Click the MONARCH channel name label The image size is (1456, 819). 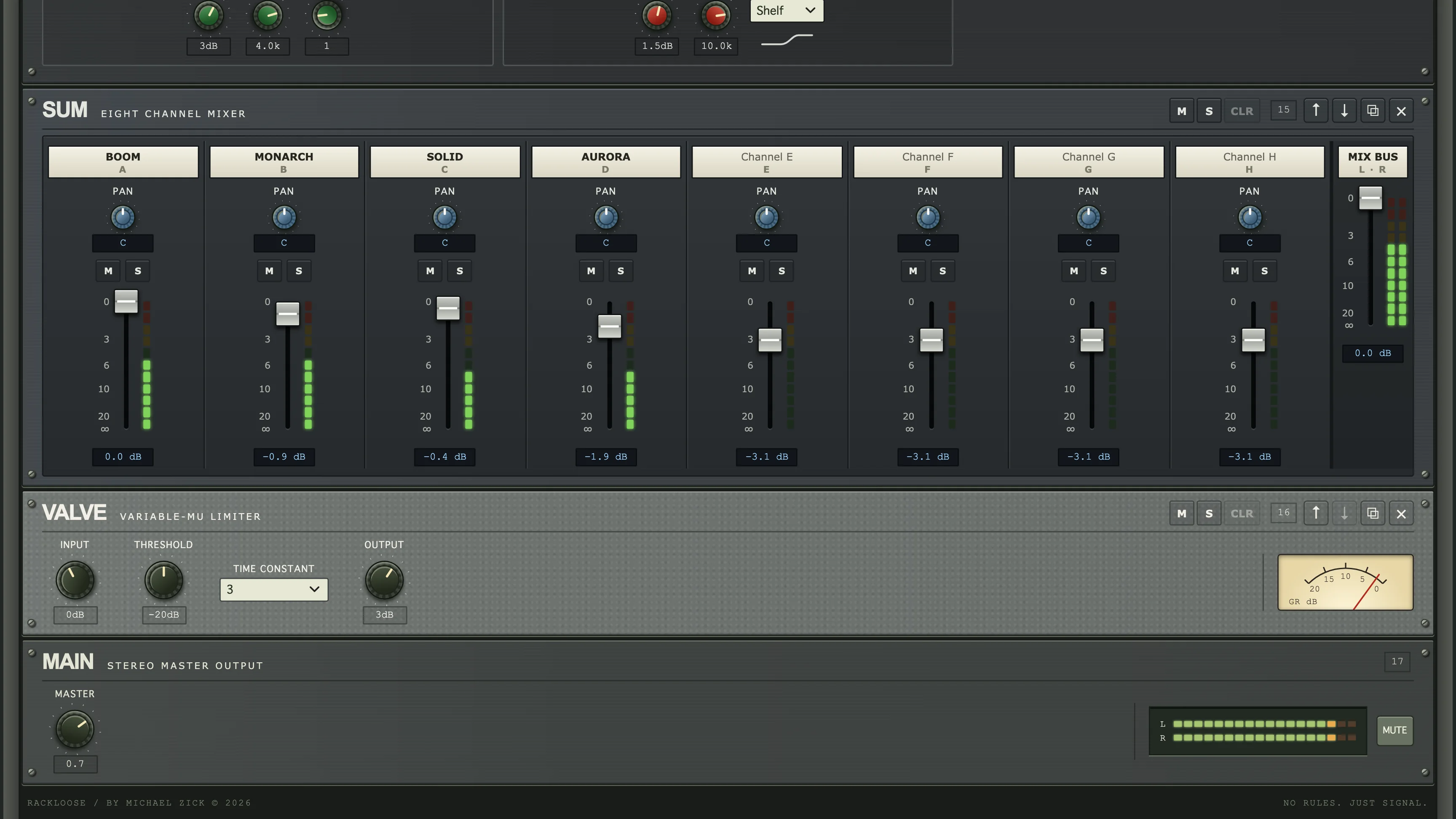point(284,162)
